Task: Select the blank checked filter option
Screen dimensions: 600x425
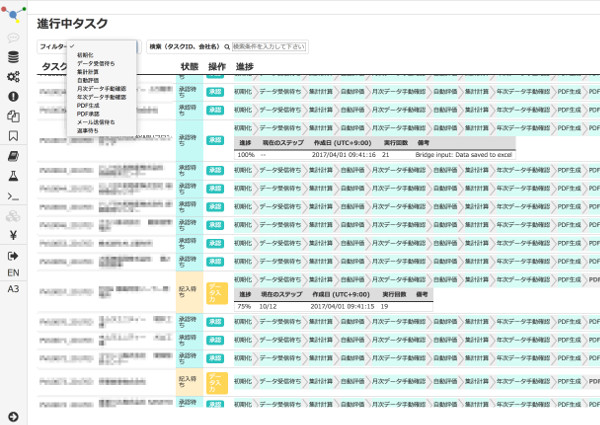Action: [x=101, y=46]
